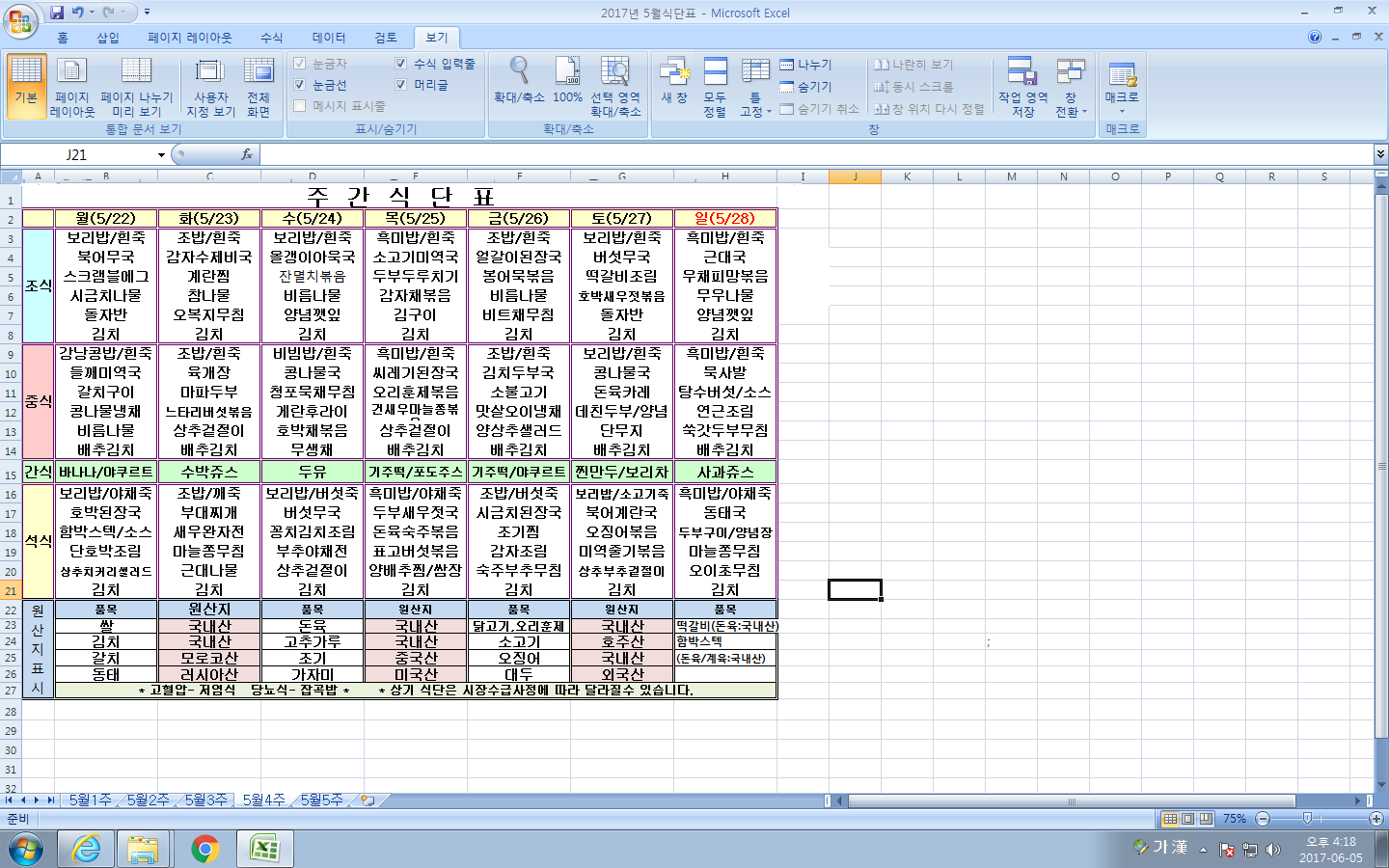Click the 작업 영역 저장 icon
This screenshot has width=1389, height=868.
1022,87
